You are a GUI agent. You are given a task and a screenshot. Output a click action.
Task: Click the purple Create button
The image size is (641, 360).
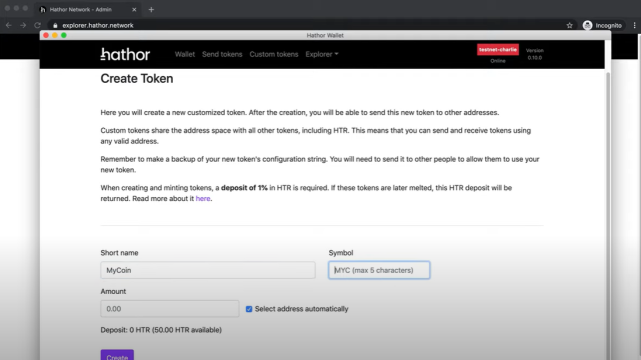pos(117,355)
